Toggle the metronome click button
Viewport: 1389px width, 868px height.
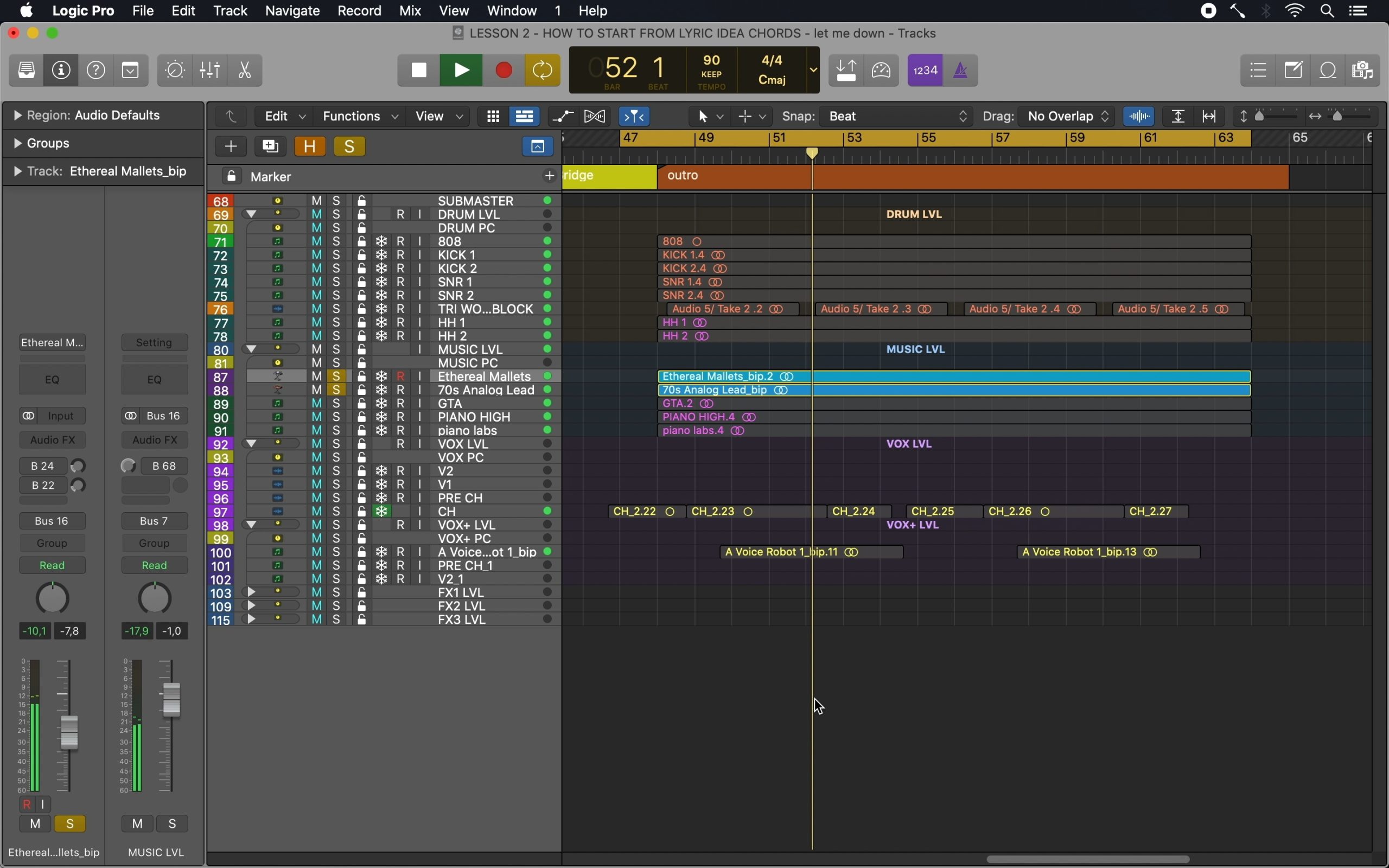coord(961,71)
